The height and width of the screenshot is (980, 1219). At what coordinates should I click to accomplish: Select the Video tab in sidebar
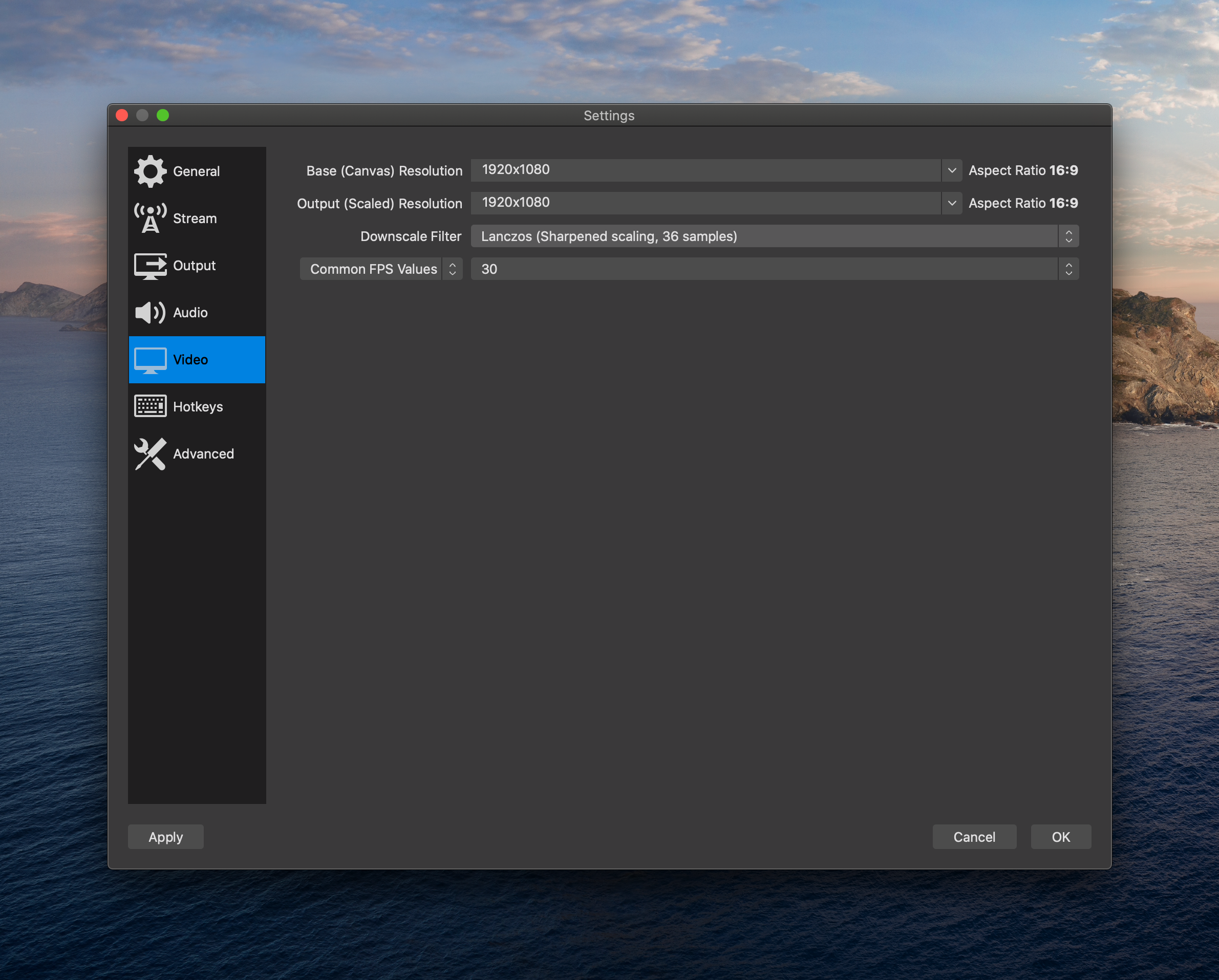(198, 359)
